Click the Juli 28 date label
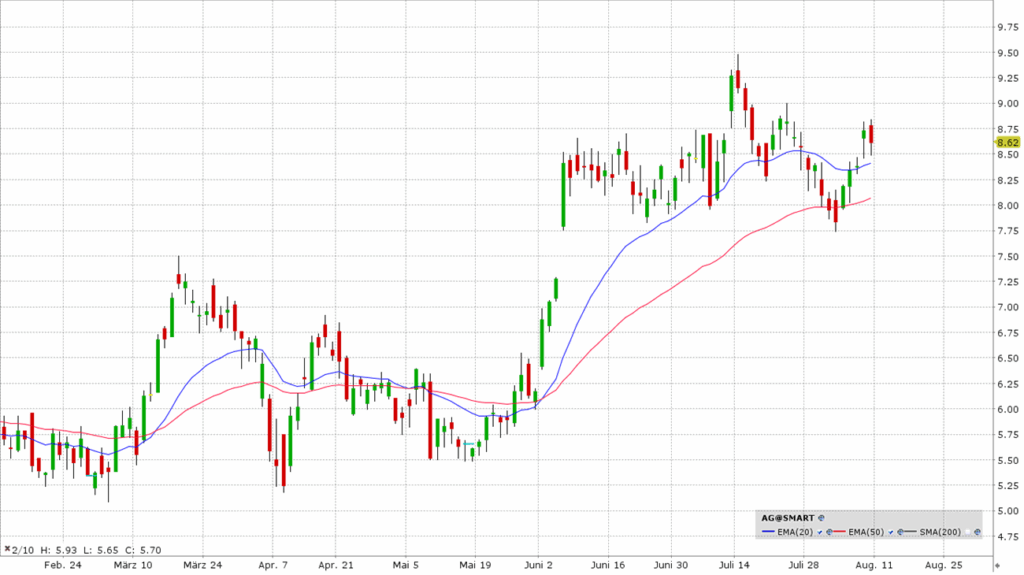The image size is (1024, 575). coord(803,565)
